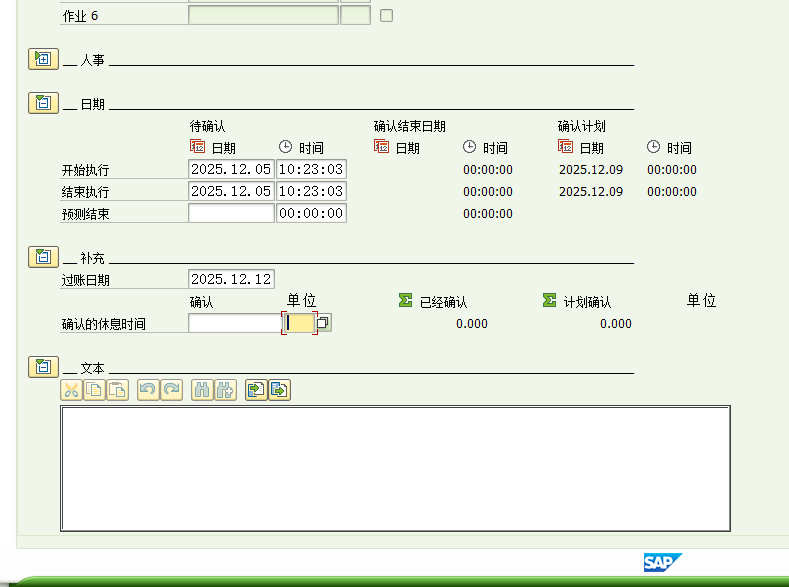Click the 结束执行 time field
This screenshot has height=587, width=789.
pos(311,192)
